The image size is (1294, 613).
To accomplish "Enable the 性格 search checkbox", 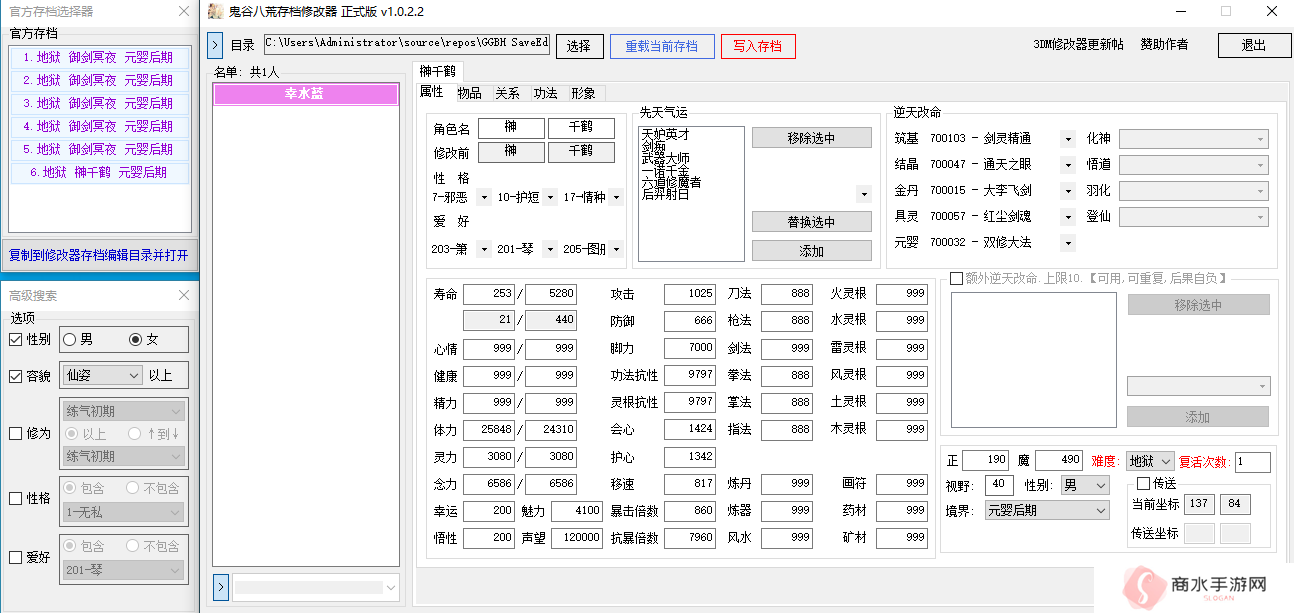I will [15, 498].
